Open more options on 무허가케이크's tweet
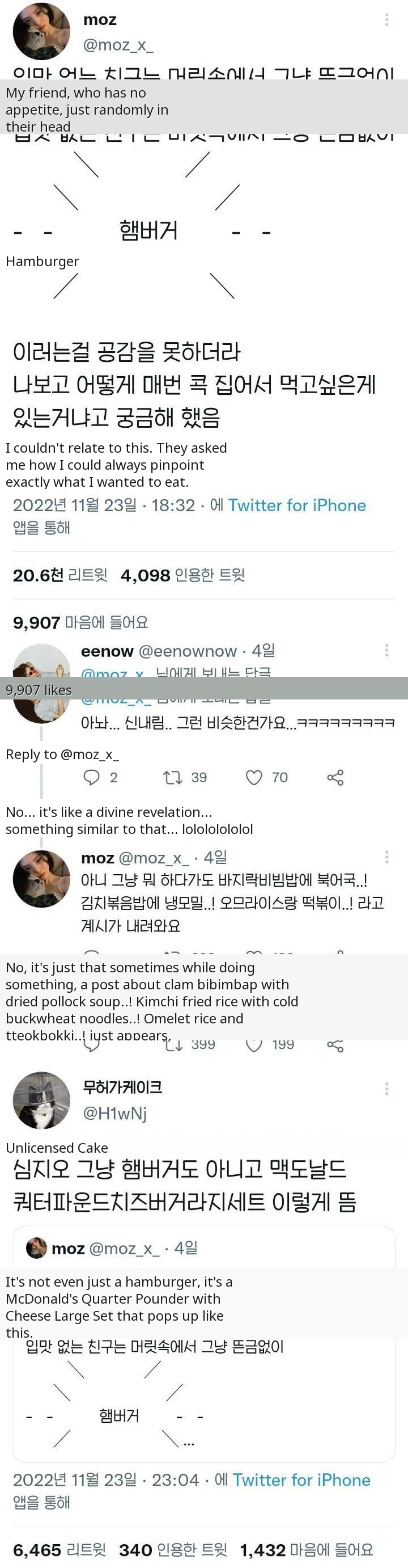408x1568 pixels. [386, 1089]
